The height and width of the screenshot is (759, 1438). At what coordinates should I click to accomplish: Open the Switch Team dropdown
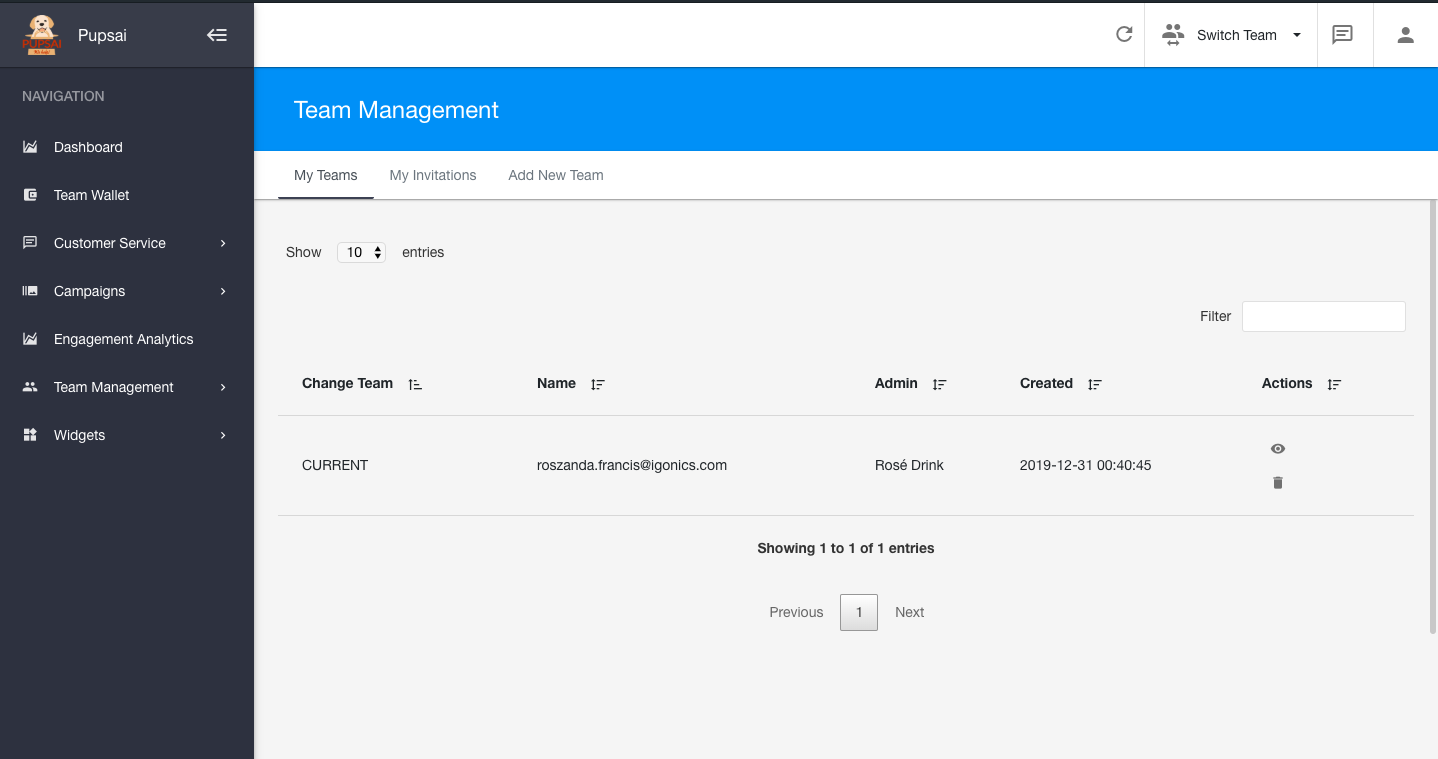click(x=1232, y=35)
